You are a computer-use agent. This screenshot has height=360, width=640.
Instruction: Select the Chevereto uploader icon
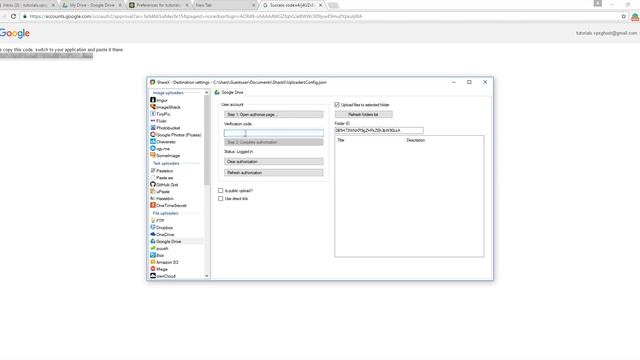point(153,142)
